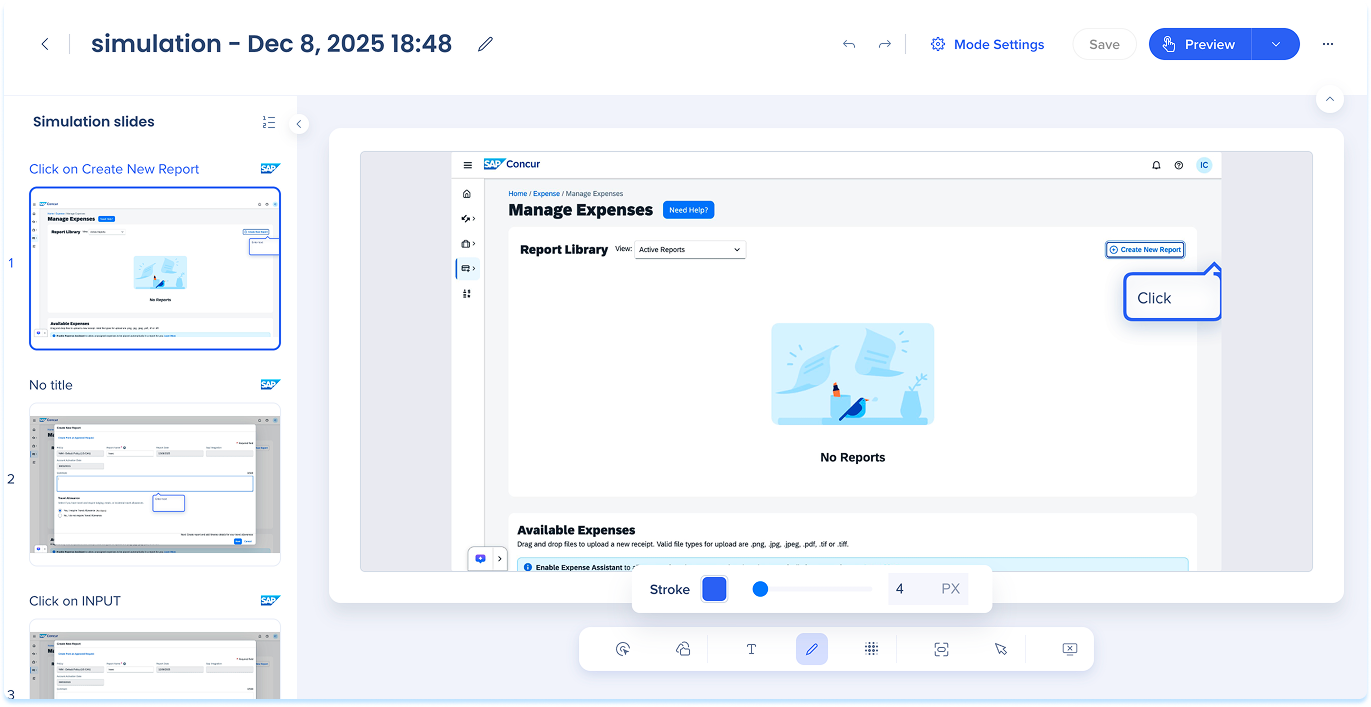Click the hotspot click-target tool icon
1371x707 pixels.
(x=623, y=649)
